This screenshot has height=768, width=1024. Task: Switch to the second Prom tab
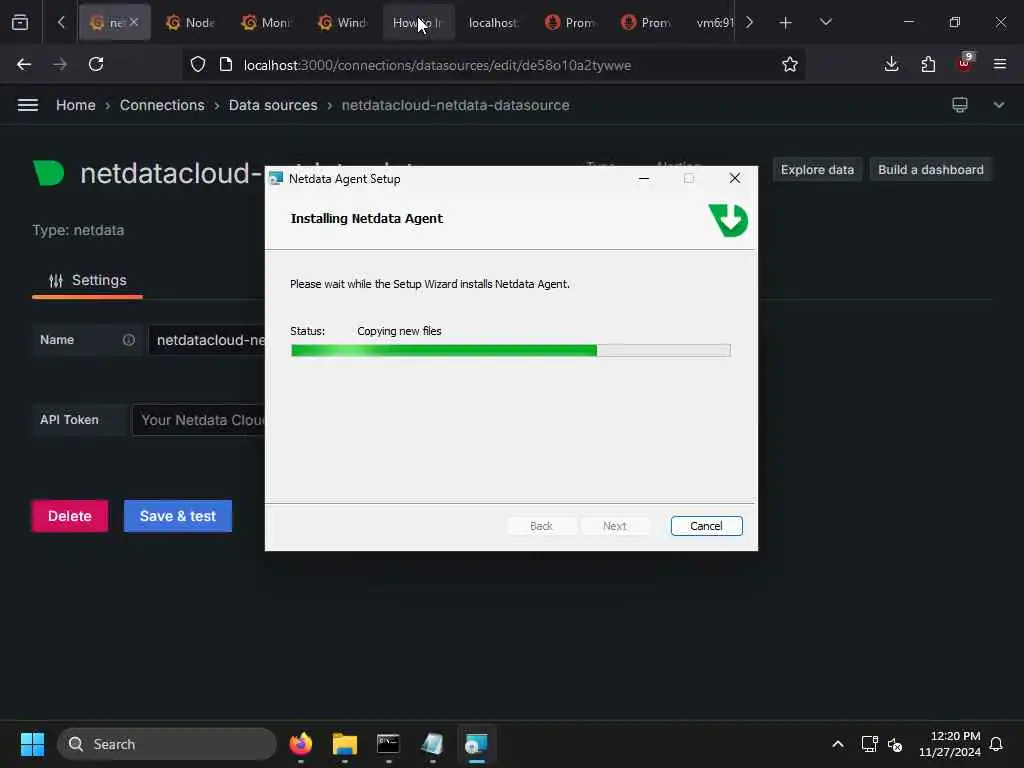click(646, 23)
